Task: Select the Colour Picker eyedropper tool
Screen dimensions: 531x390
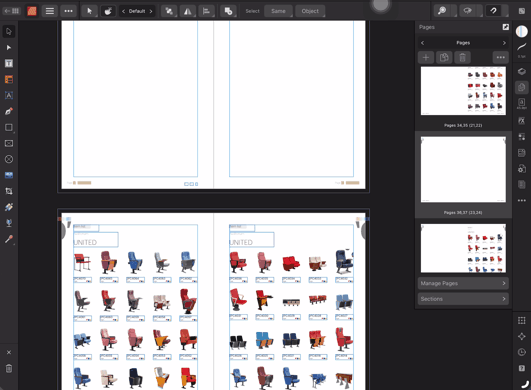Action: (x=9, y=239)
